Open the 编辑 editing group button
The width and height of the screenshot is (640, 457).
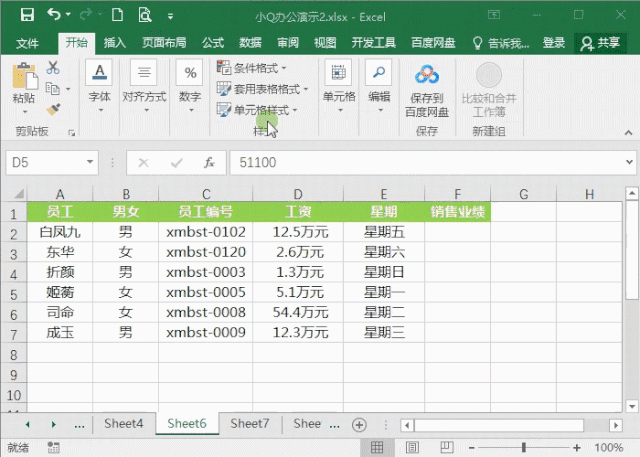coord(379,86)
